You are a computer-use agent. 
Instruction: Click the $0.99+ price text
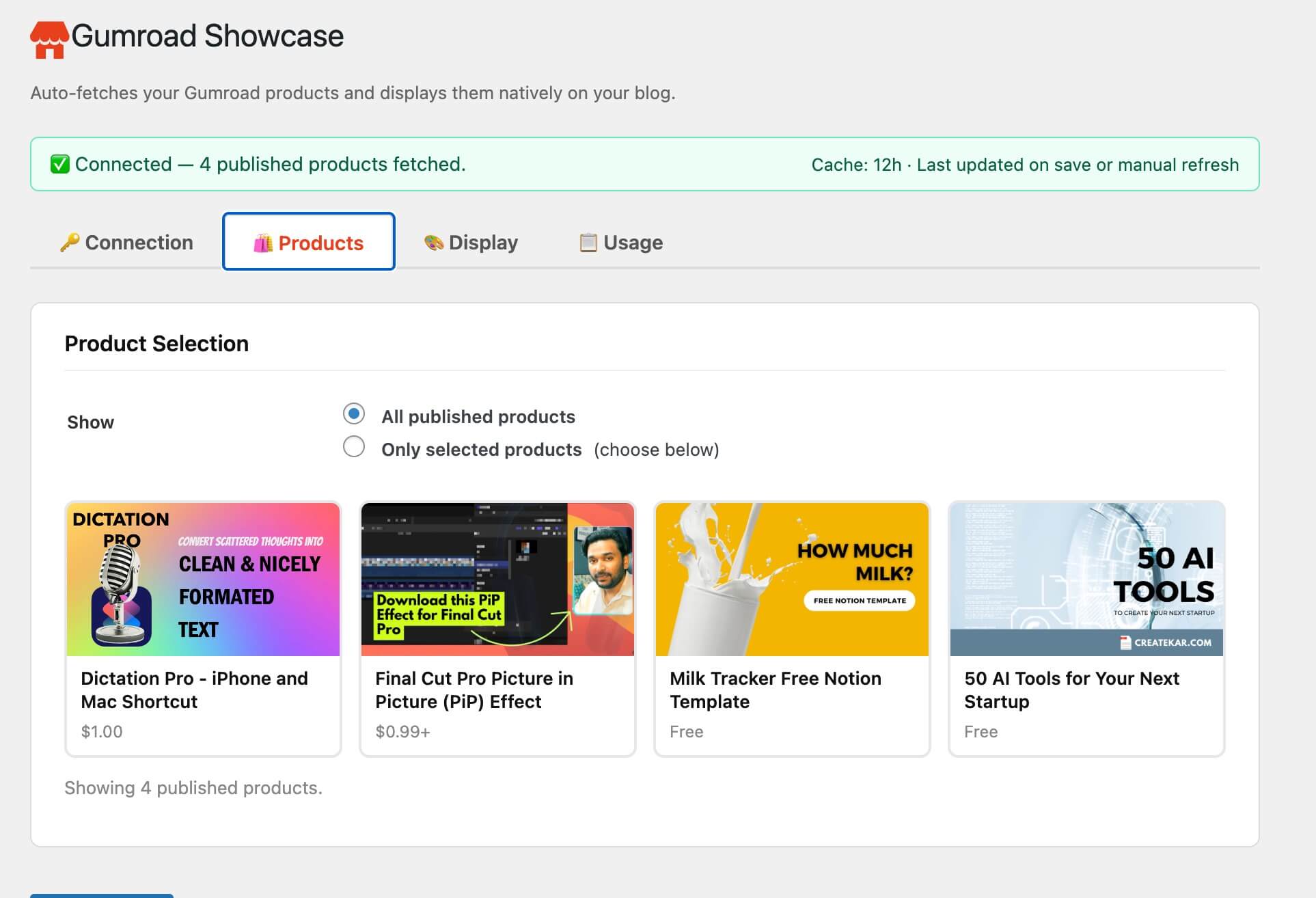[x=403, y=732]
